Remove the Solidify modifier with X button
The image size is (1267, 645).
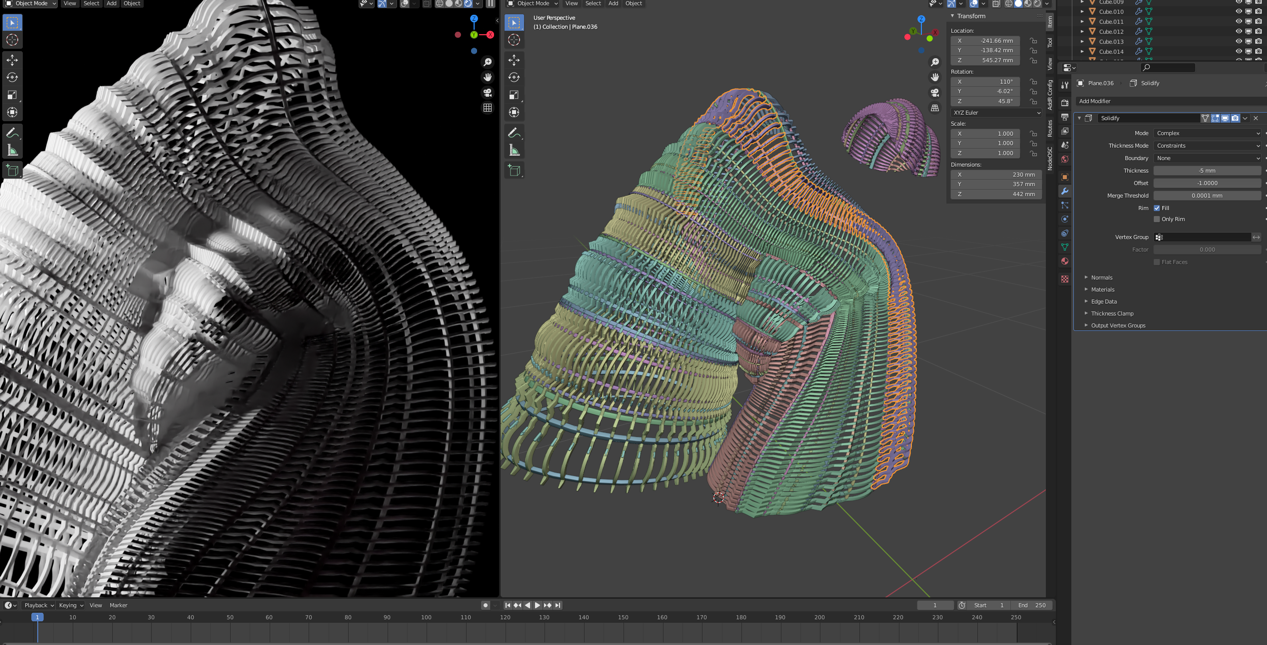click(x=1256, y=118)
